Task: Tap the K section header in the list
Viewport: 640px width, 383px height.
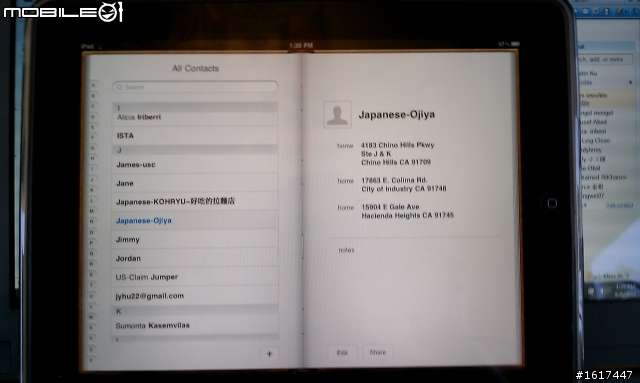Action: pyautogui.click(x=195, y=311)
